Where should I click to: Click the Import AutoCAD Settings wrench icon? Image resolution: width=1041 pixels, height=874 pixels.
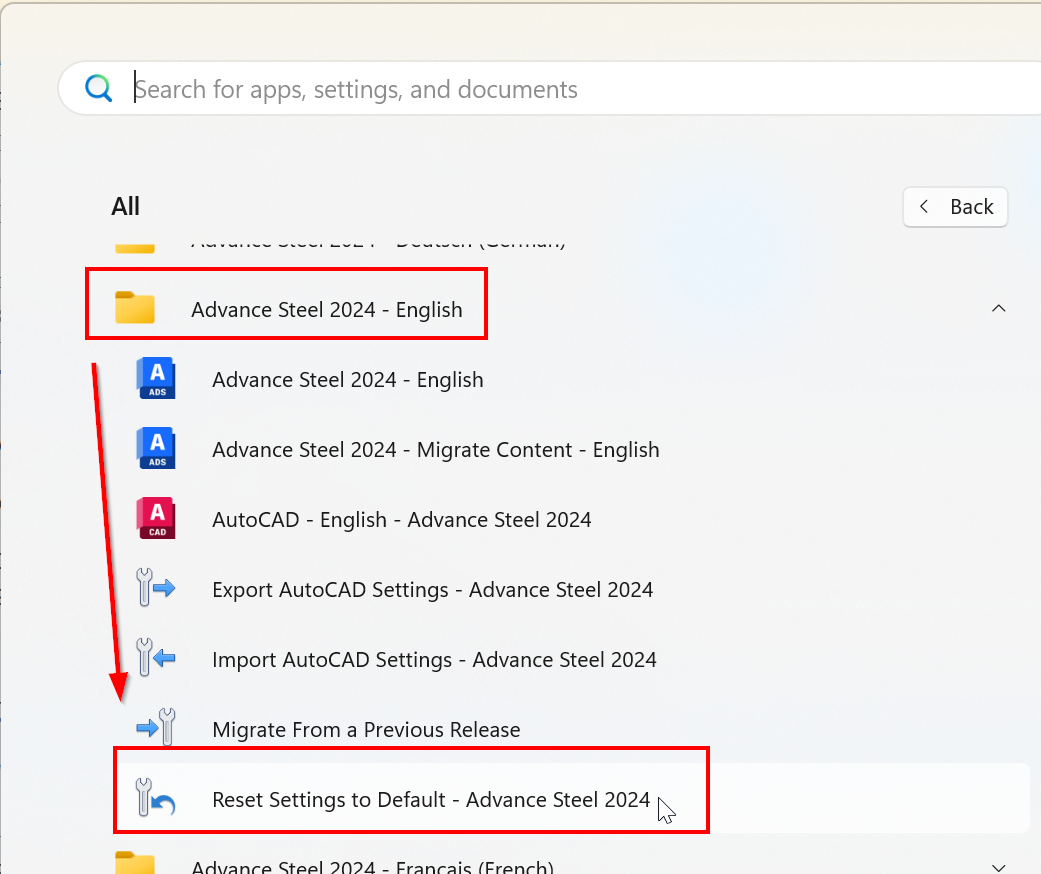tap(156, 659)
